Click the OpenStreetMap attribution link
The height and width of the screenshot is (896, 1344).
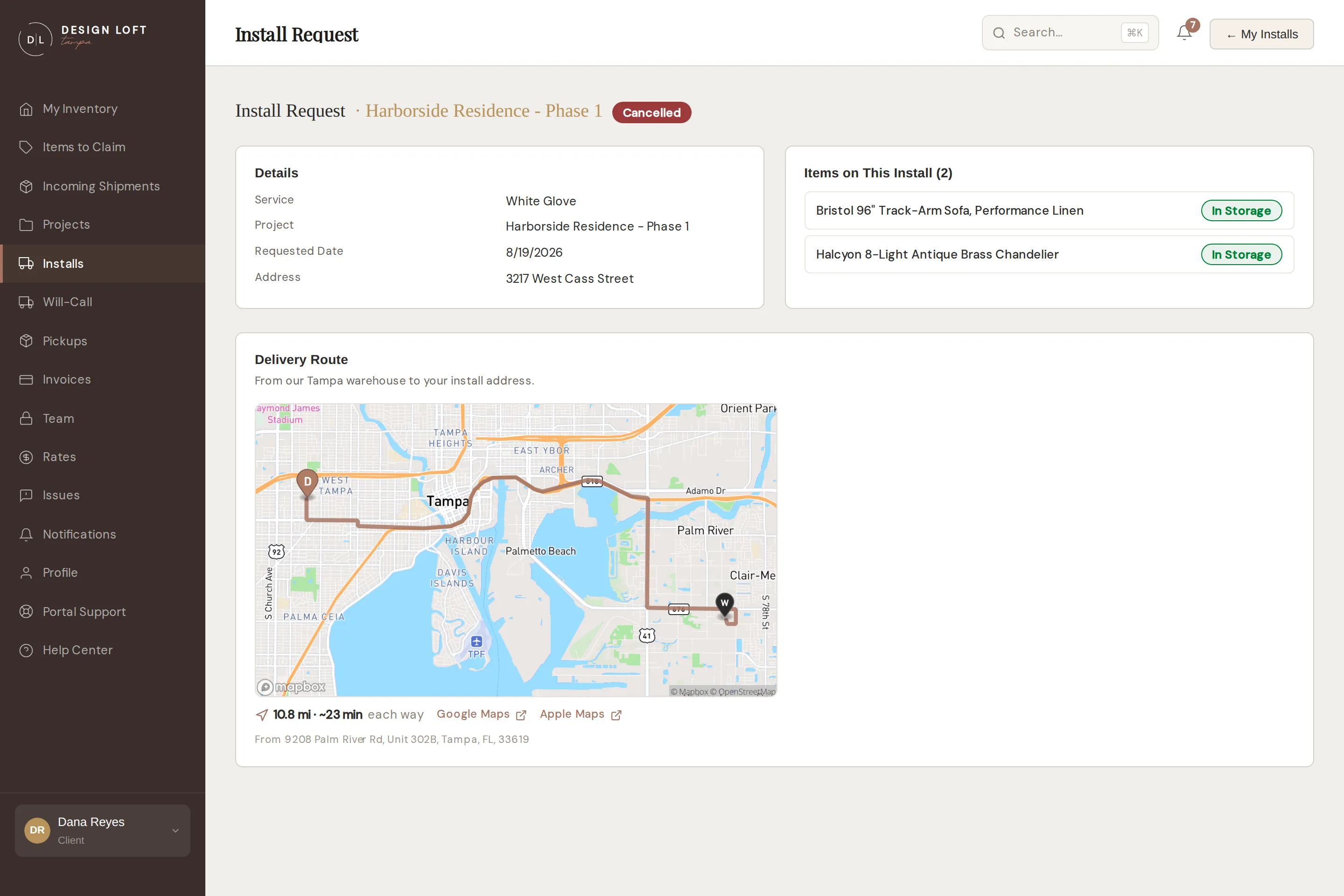[743, 692]
